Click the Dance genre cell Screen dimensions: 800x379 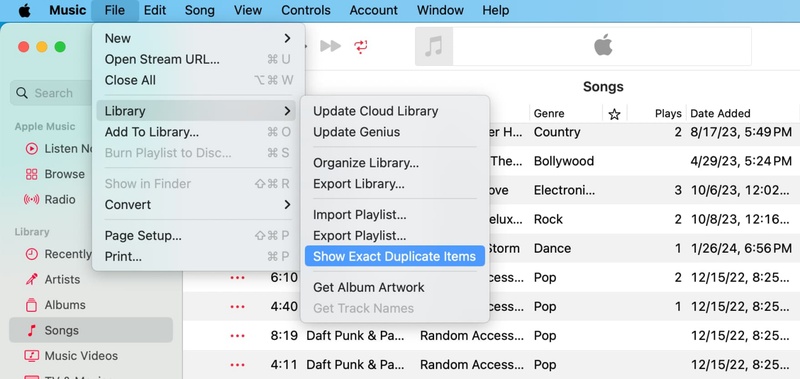pyautogui.click(x=552, y=248)
